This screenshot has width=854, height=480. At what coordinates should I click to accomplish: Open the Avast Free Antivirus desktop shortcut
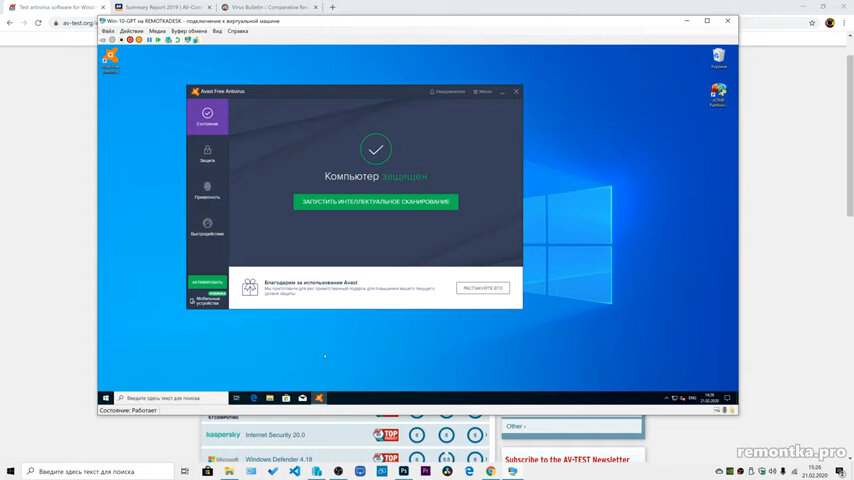[x=111, y=60]
